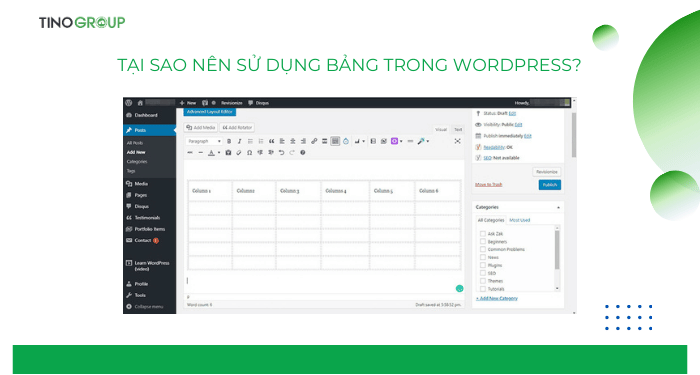Click the categories list scrollbar
This screenshot has width=700, height=375.
557,250
